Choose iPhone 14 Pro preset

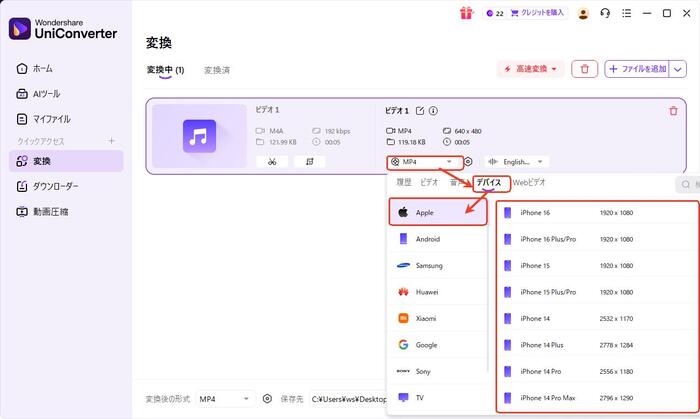pos(597,371)
